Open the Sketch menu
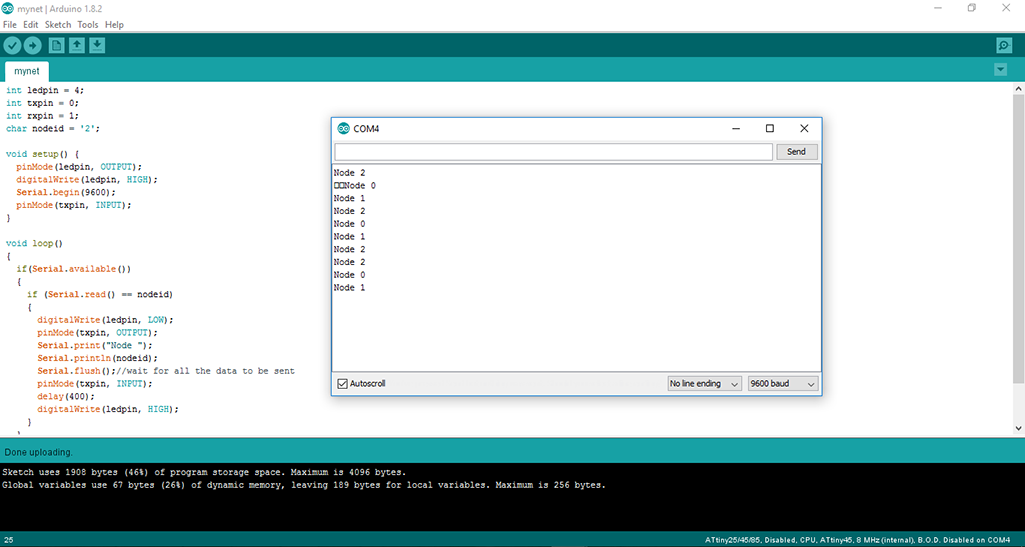This screenshot has height=547, width=1025. point(58,25)
